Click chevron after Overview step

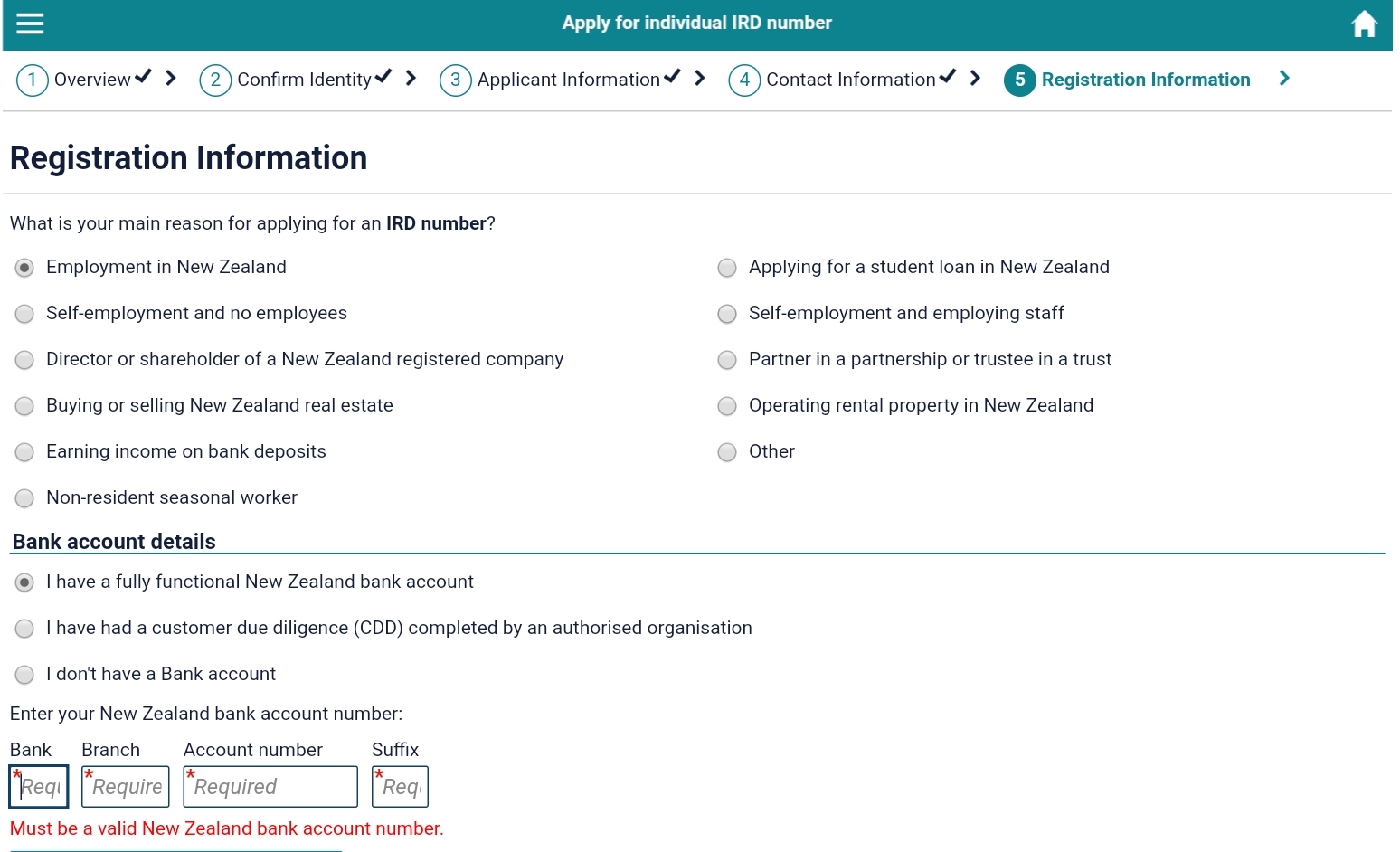click(x=171, y=79)
